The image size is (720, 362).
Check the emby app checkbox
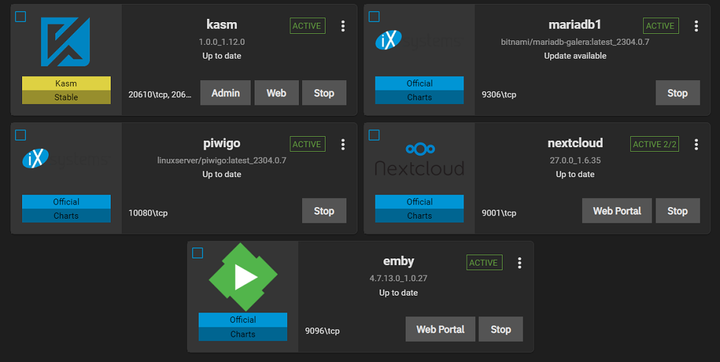coord(197,253)
